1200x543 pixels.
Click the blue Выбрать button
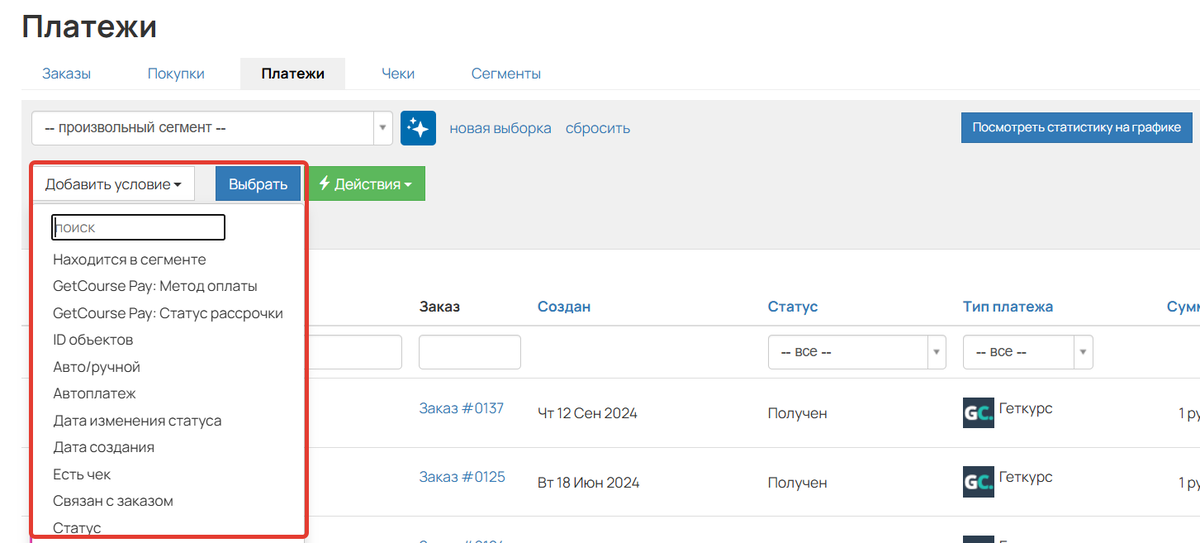(258, 184)
